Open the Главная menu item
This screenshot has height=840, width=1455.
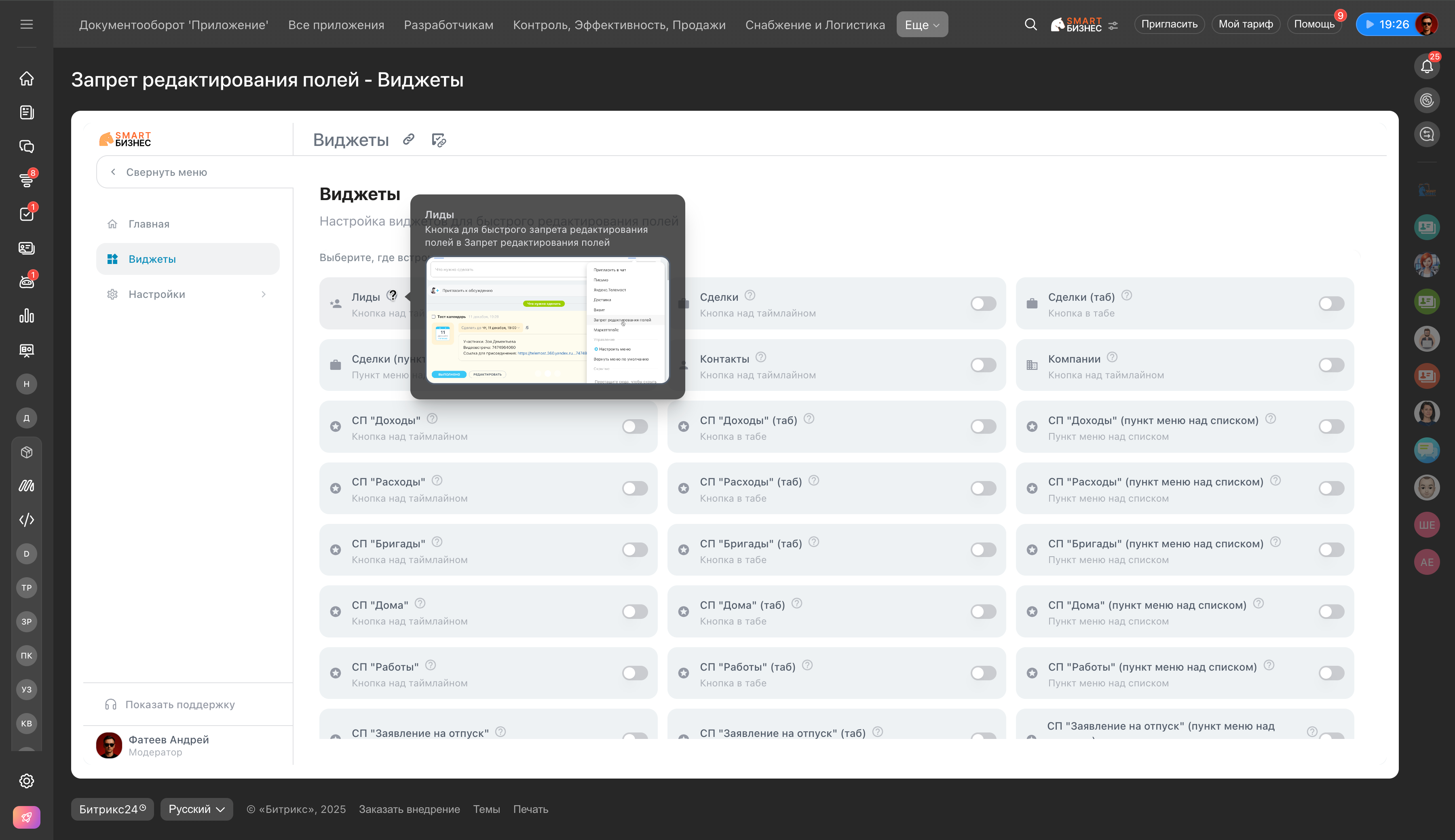[149, 224]
